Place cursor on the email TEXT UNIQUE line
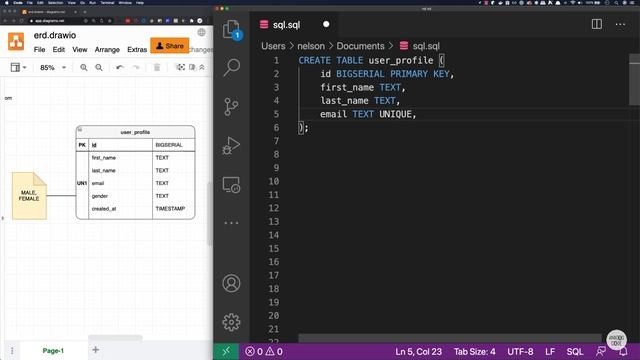The width and height of the screenshot is (640, 360). click(x=368, y=114)
